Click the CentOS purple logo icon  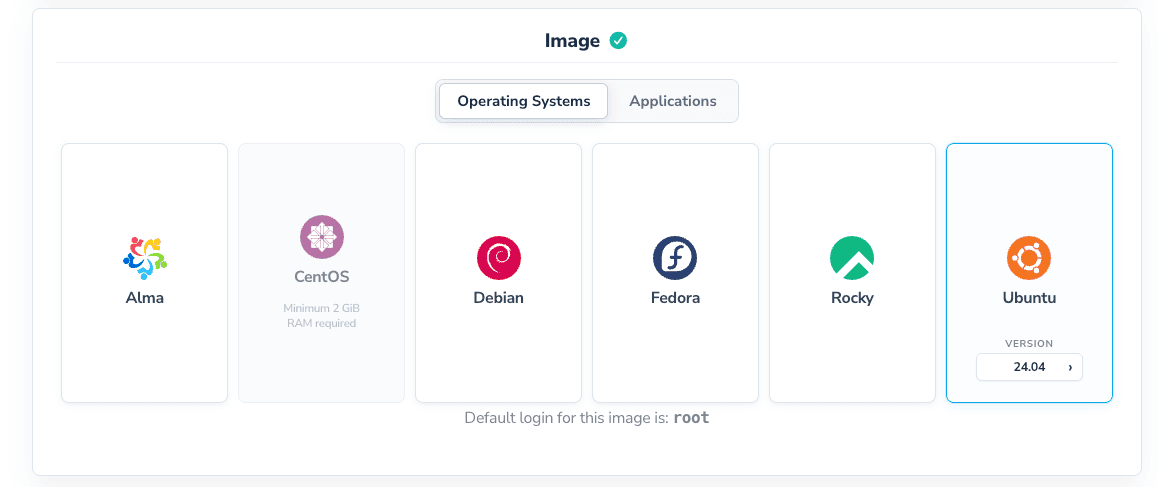coord(321,237)
